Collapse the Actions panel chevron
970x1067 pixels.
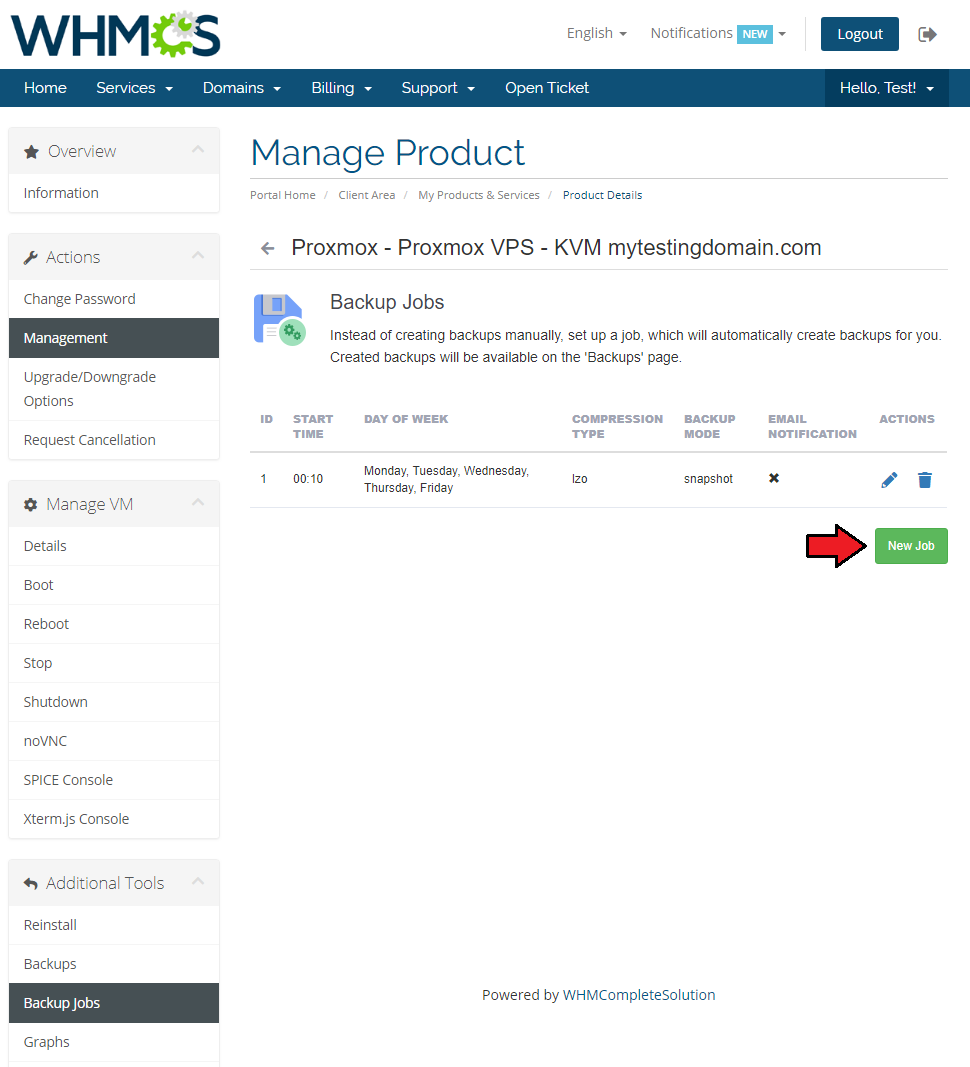[198, 256]
